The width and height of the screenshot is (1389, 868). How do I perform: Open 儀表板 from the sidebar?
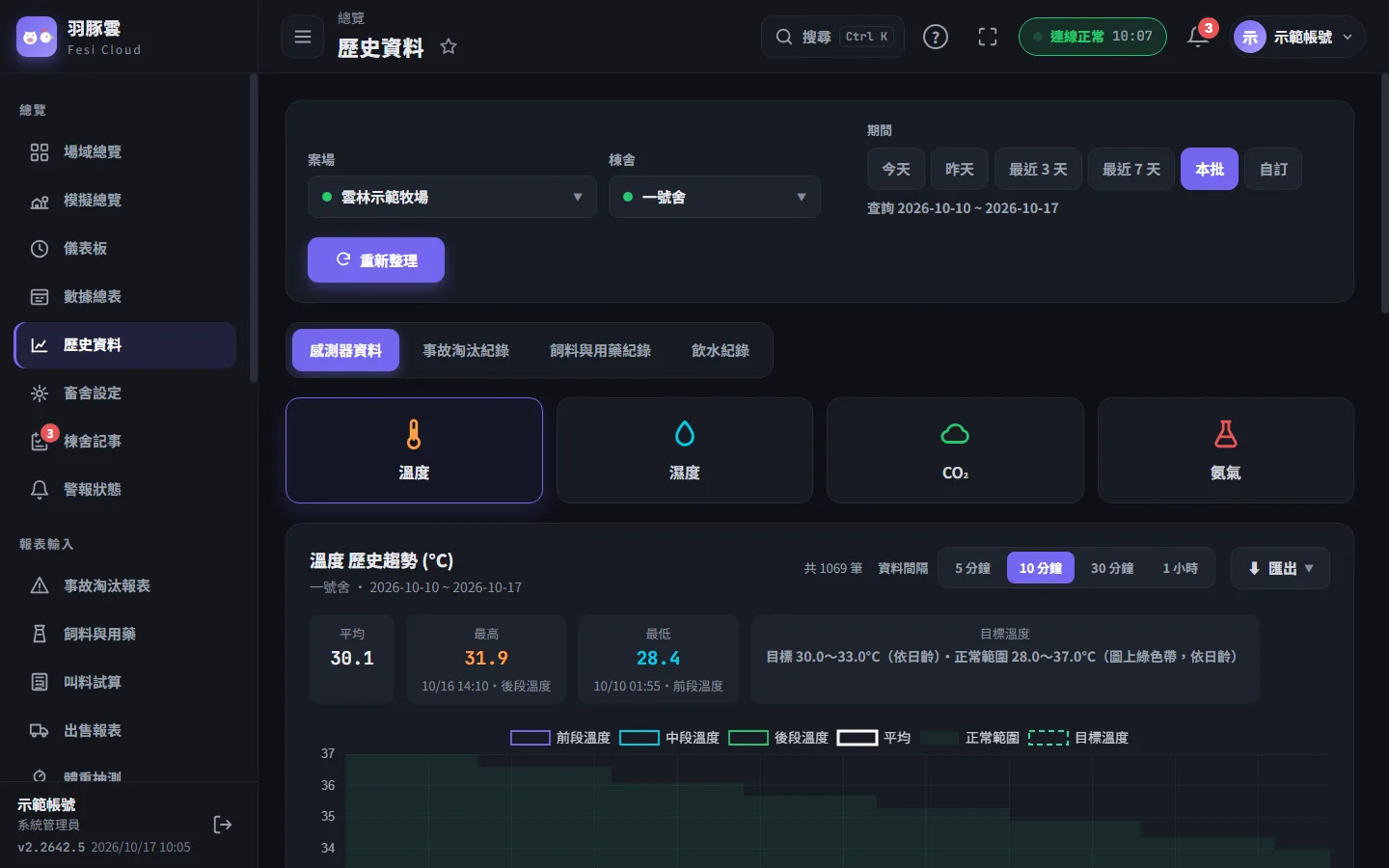point(125,249)
